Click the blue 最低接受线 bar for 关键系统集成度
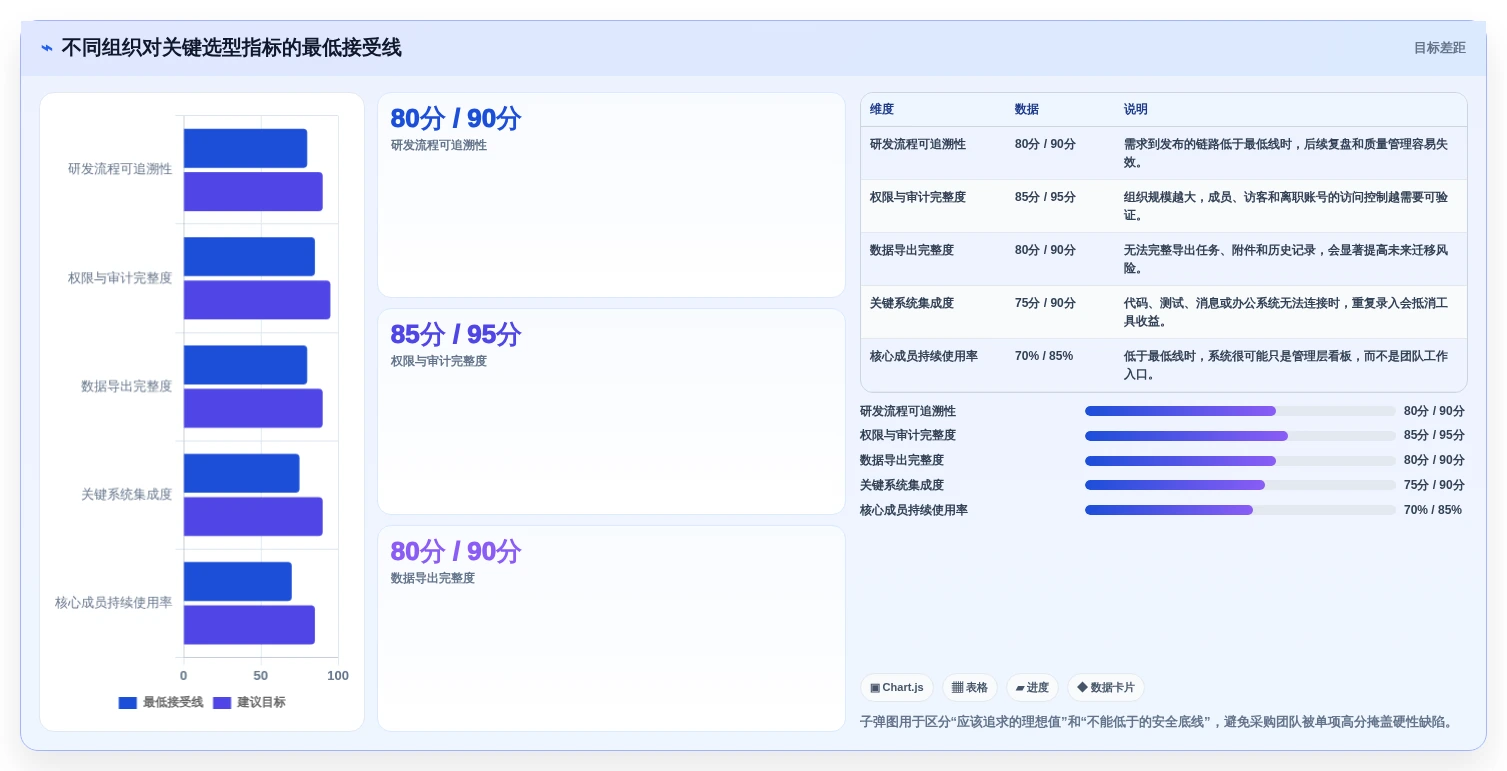 coord(241,473)
